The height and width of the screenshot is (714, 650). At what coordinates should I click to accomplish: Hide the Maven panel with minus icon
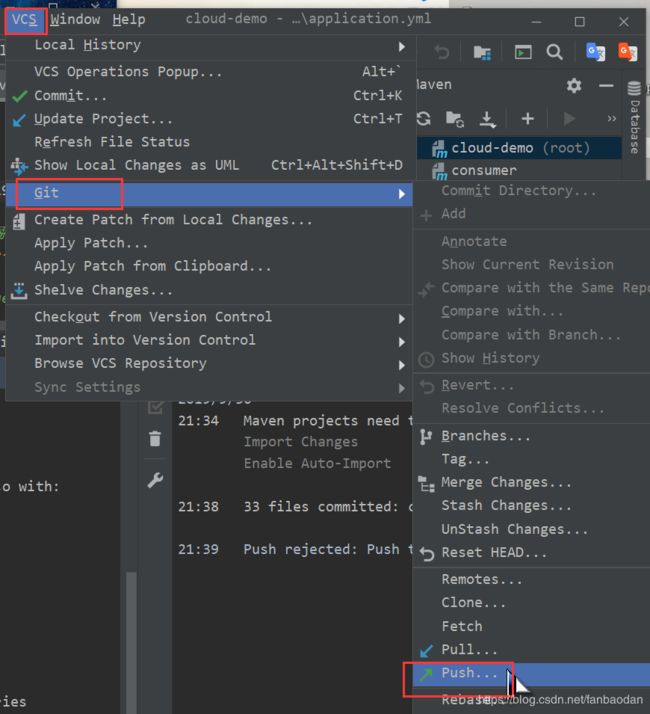(606, 86)
